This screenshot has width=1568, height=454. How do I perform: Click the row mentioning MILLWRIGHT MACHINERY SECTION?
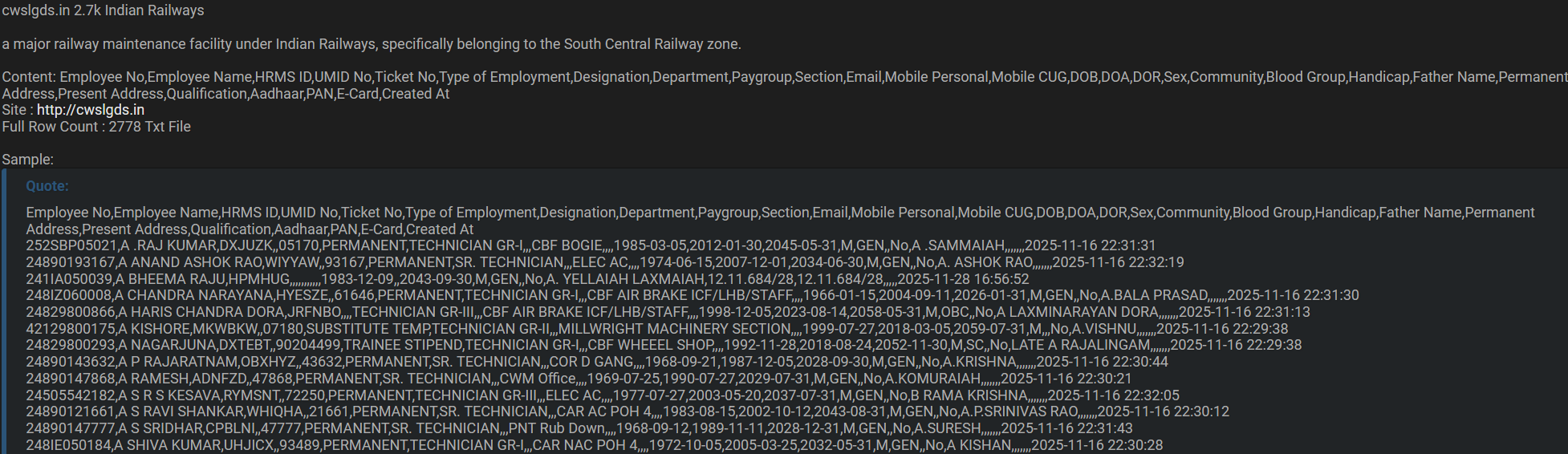pos(656,329)
